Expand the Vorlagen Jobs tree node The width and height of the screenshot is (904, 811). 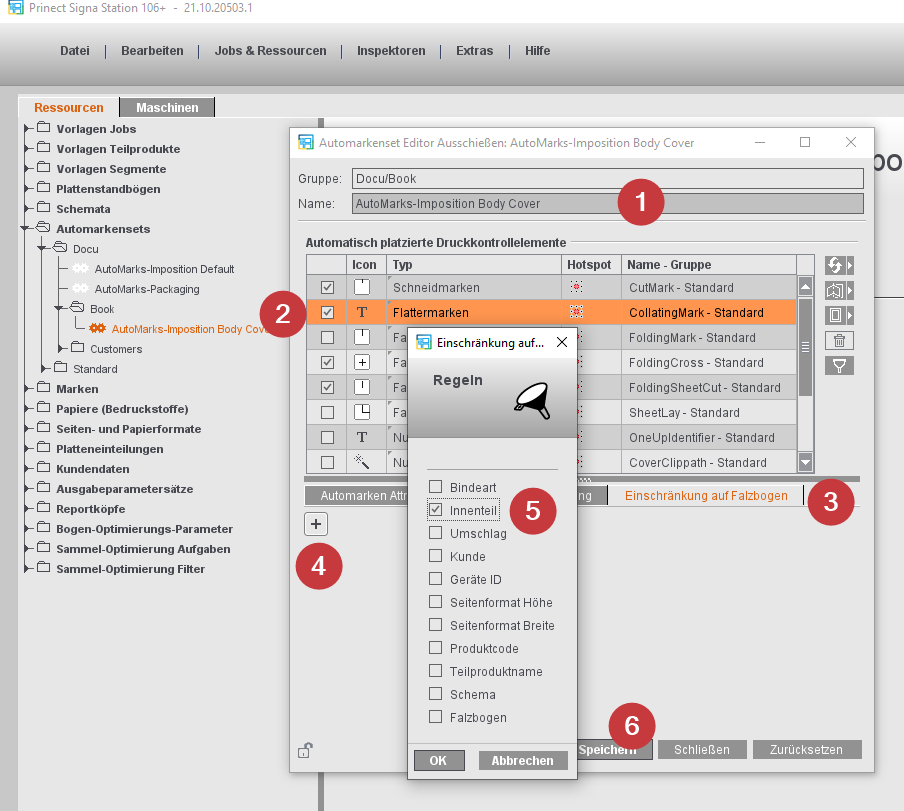(x=27, y=129)
